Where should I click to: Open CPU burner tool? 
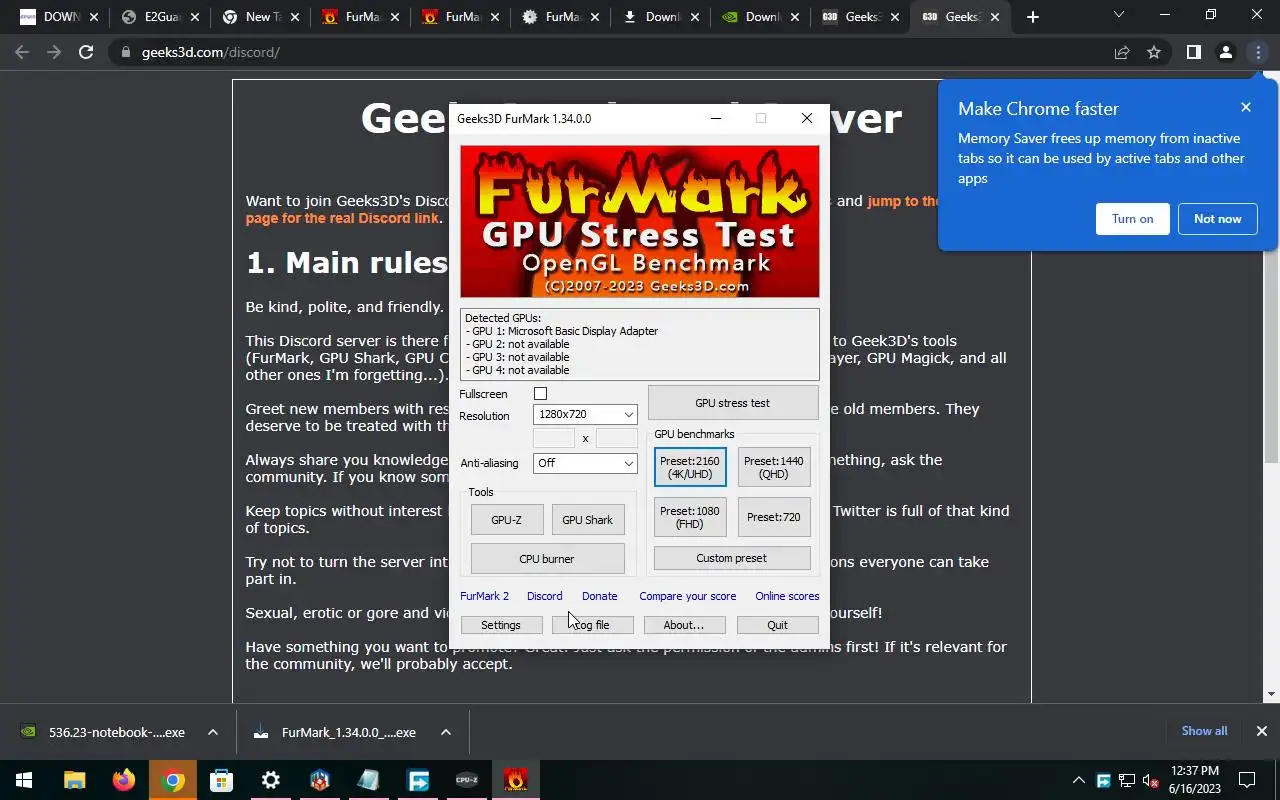tap(547, 559)
